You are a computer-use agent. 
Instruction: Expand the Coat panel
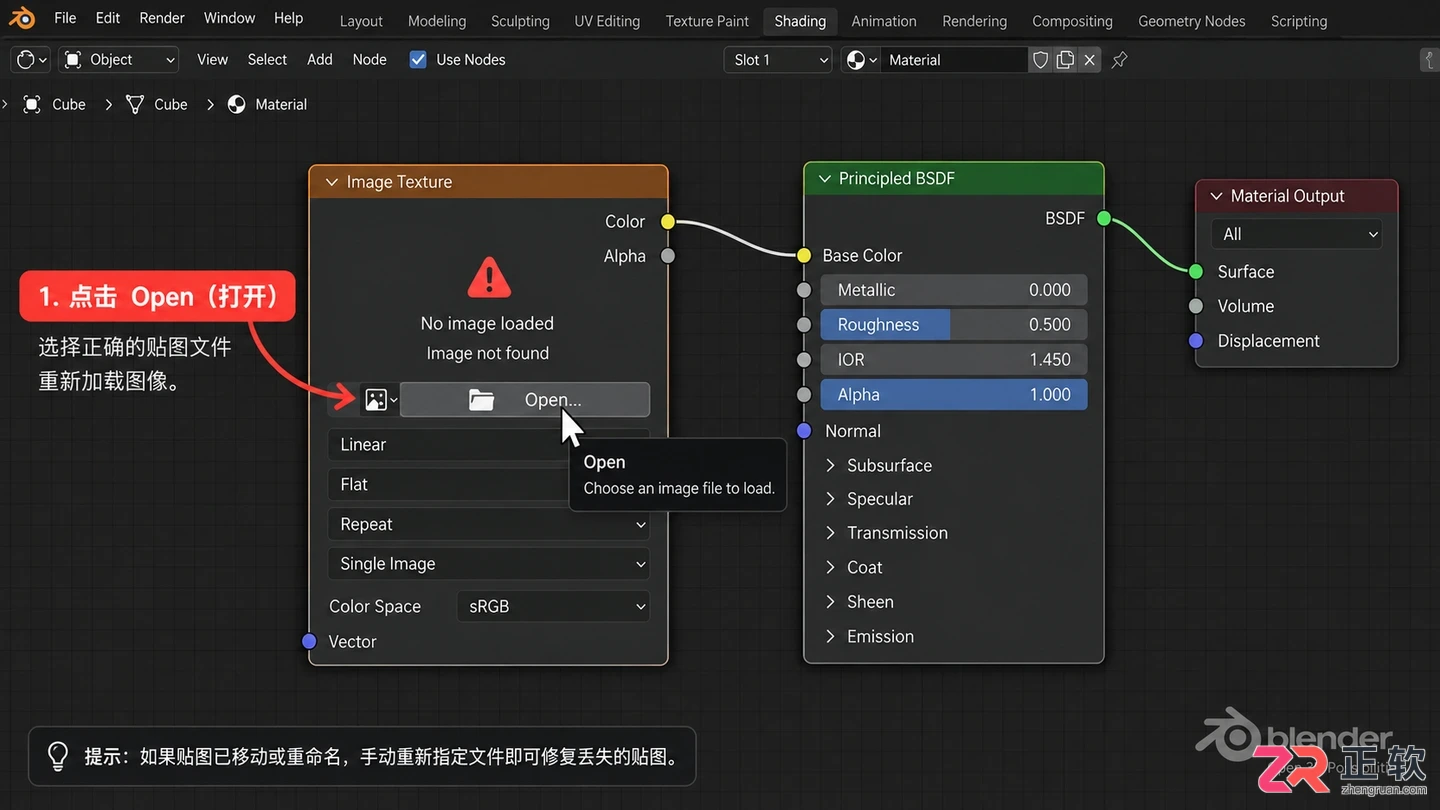830,567
